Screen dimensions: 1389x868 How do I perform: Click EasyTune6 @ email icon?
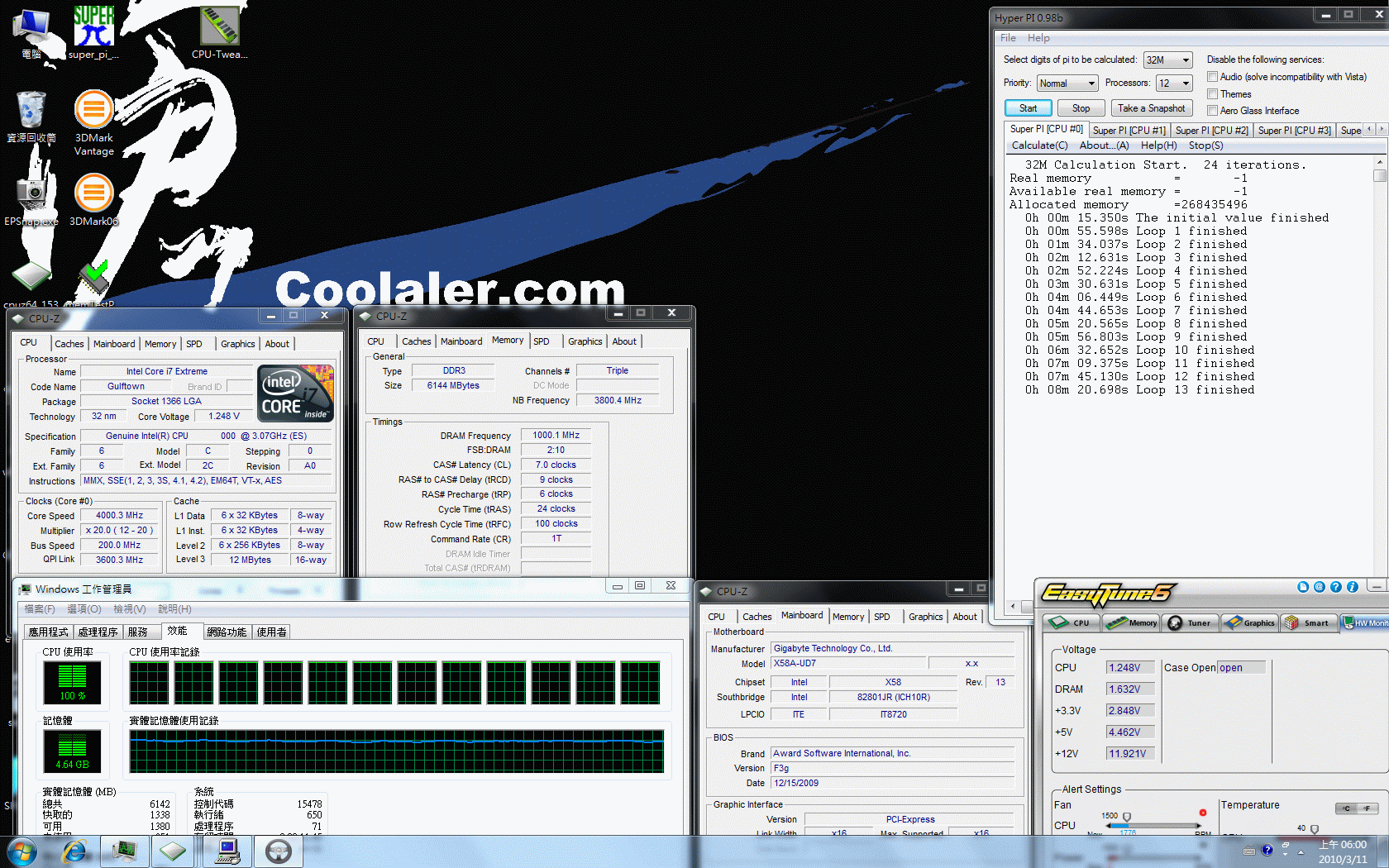click(1320, 587)
